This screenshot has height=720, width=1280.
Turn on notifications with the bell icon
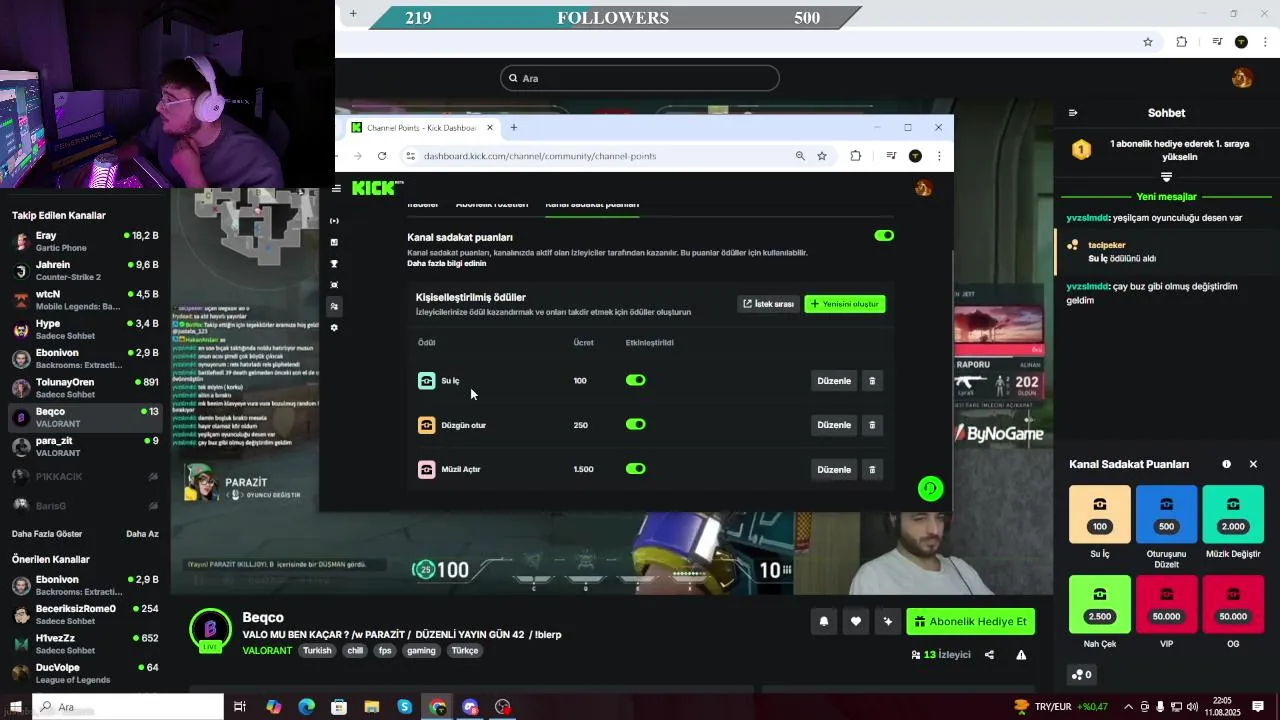(824, 622)
